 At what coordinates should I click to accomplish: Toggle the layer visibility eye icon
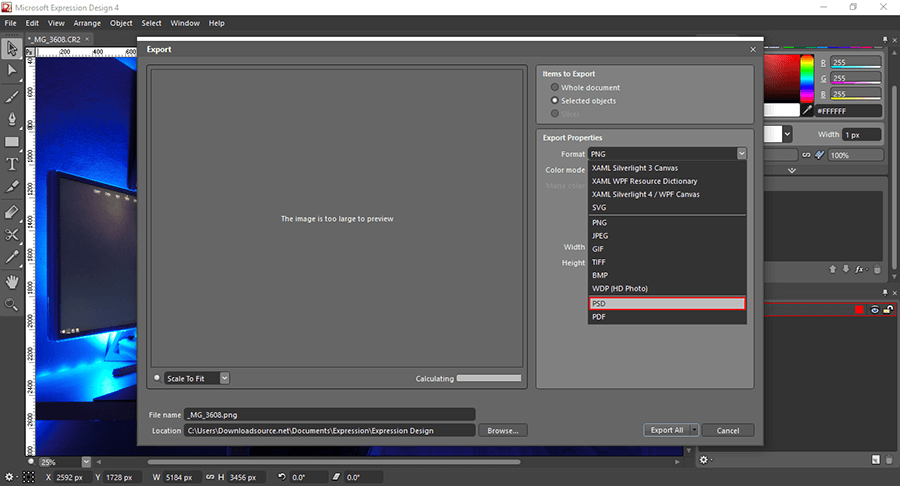(x=874, y=310)
